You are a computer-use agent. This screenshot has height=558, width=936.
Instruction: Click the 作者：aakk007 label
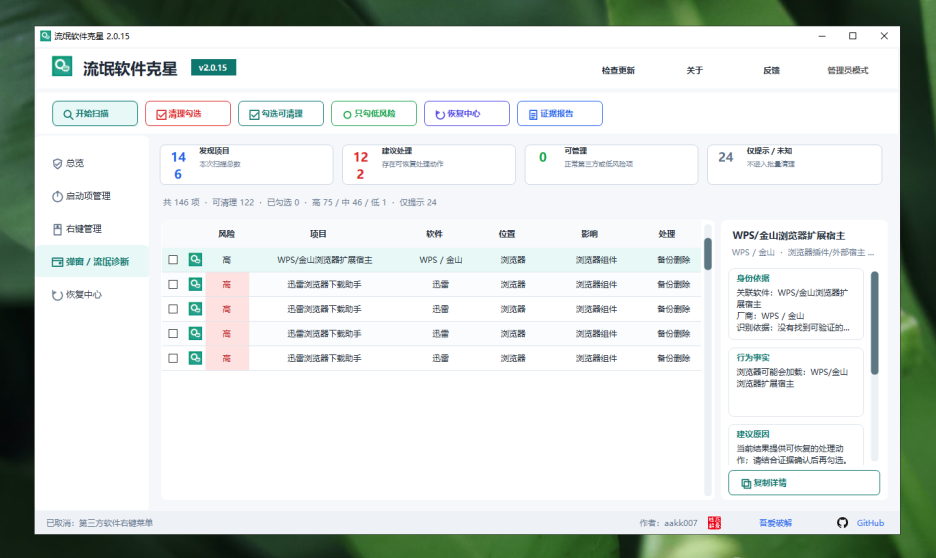coord(668,523)
